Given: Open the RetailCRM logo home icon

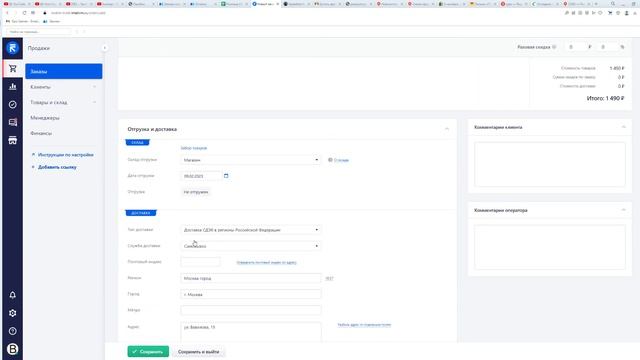Looking at the screenshot, I should 12,48.
